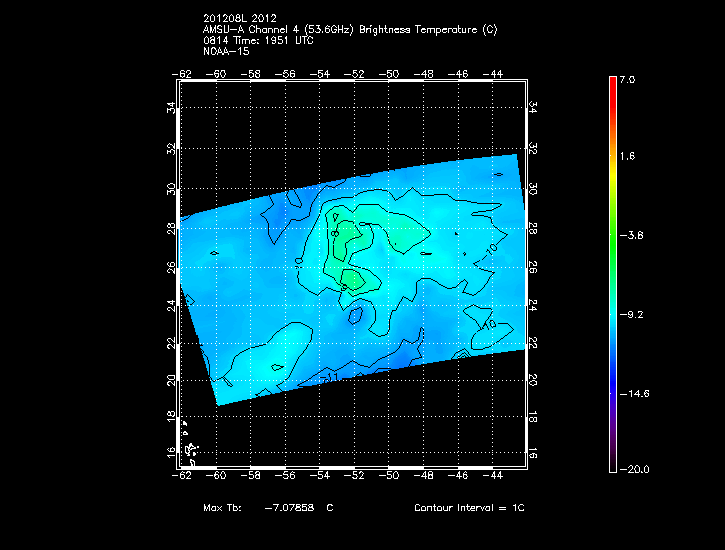Select the 1.6 color scale label

point(627,156)
